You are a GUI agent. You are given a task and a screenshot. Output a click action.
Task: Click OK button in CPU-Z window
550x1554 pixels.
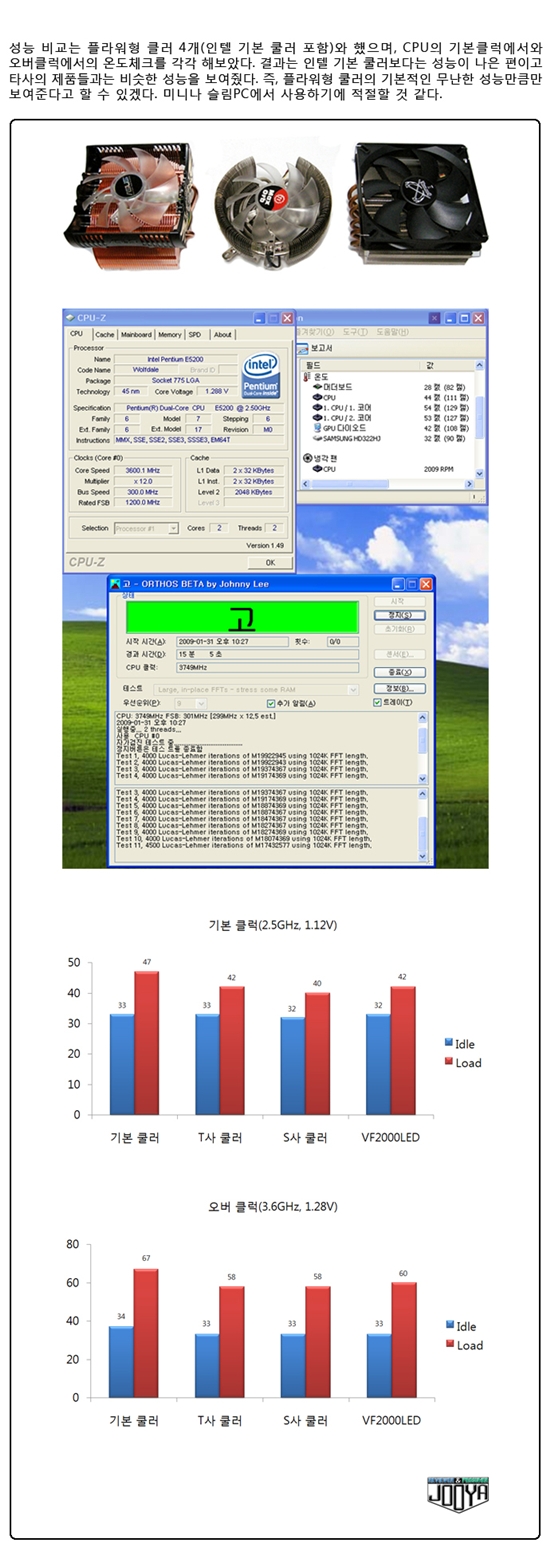(270, 563)
